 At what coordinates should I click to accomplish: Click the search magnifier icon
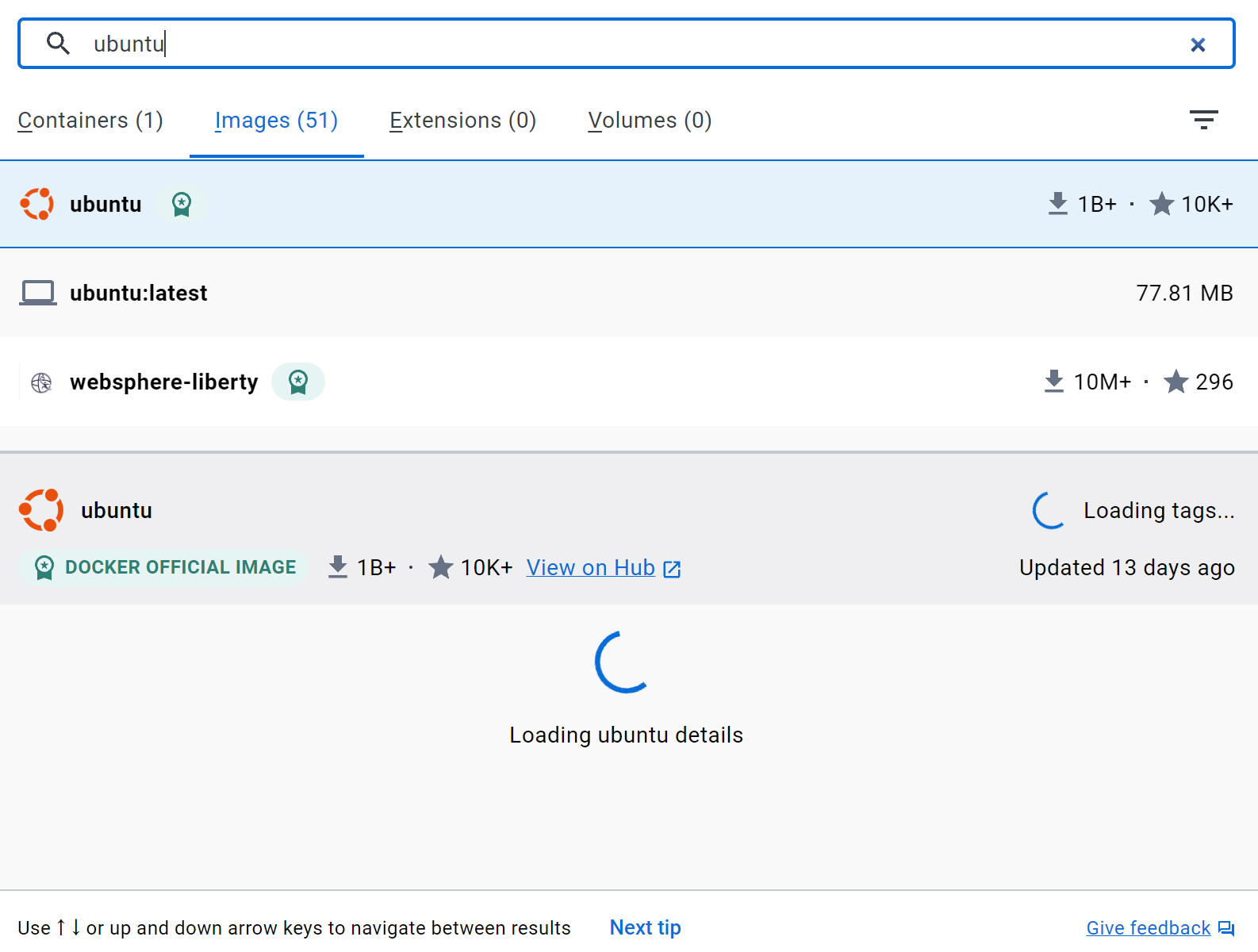(x=58, y=43)
